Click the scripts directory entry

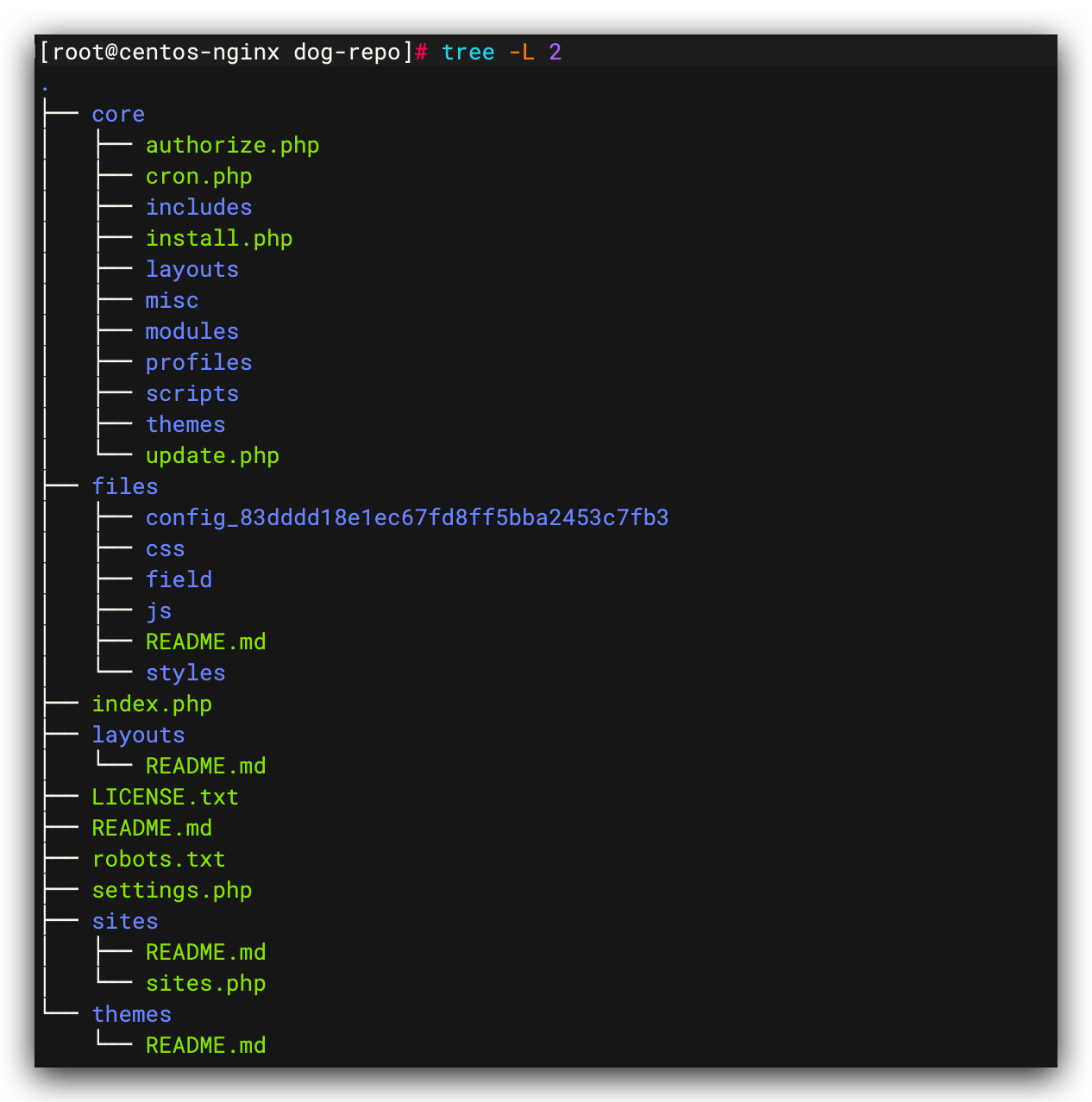coord(191,394)
